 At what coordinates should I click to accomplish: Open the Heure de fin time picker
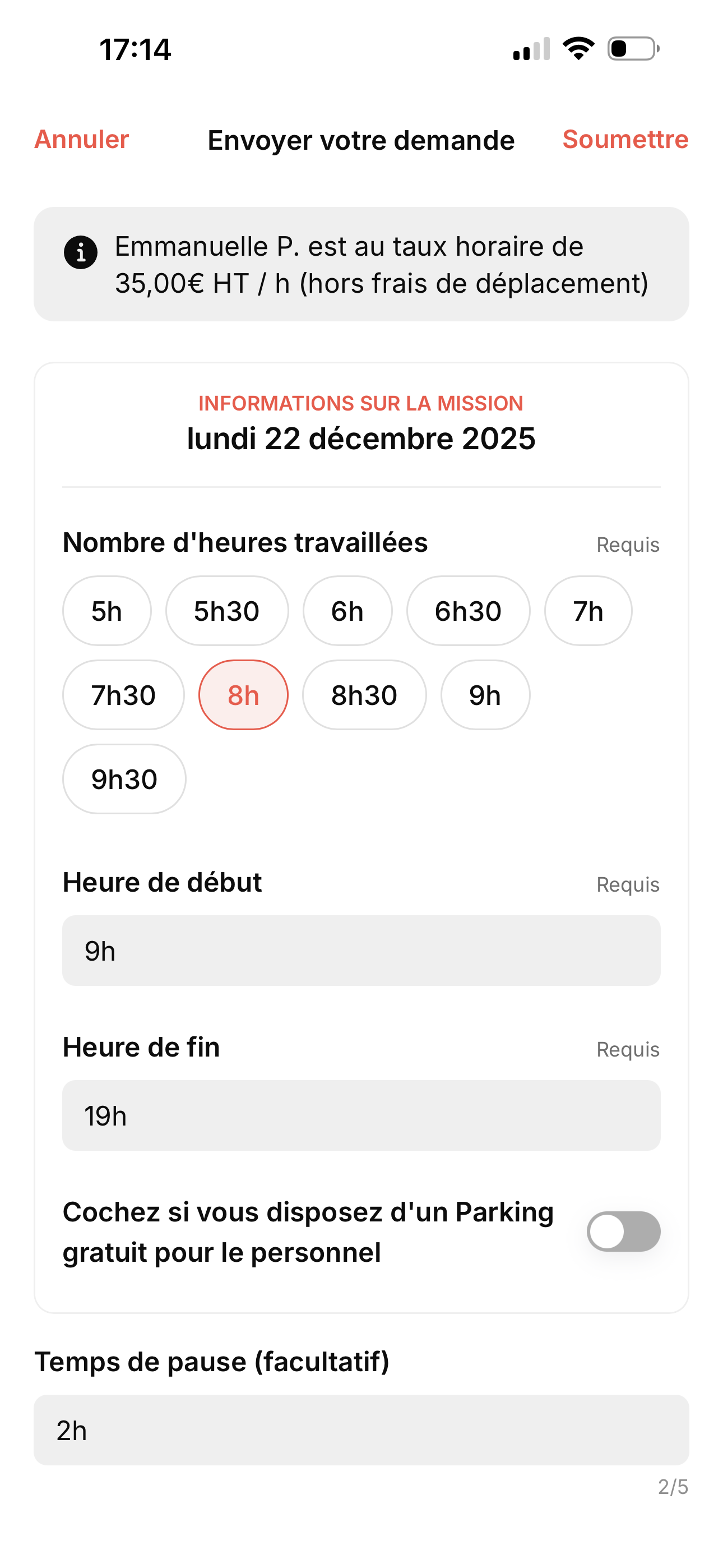pyautogui.click(x=361, y=1115)
